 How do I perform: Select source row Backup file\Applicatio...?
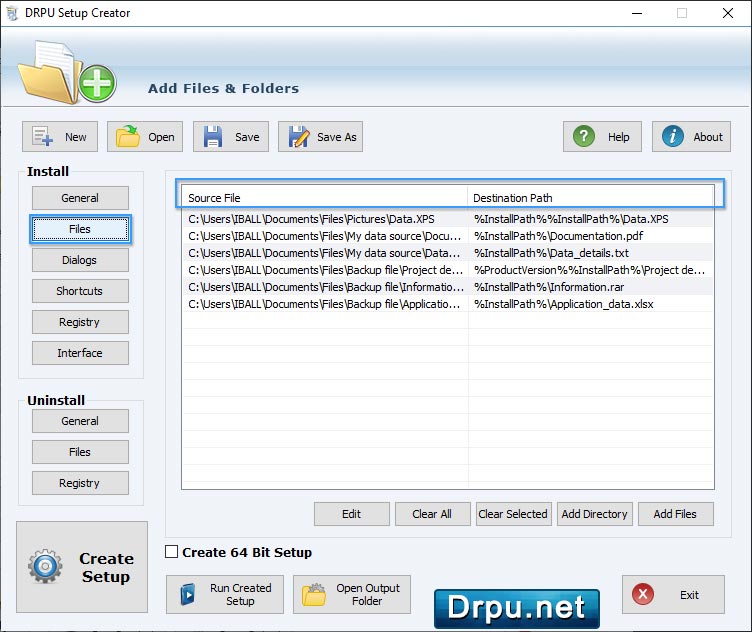(324, 304)
